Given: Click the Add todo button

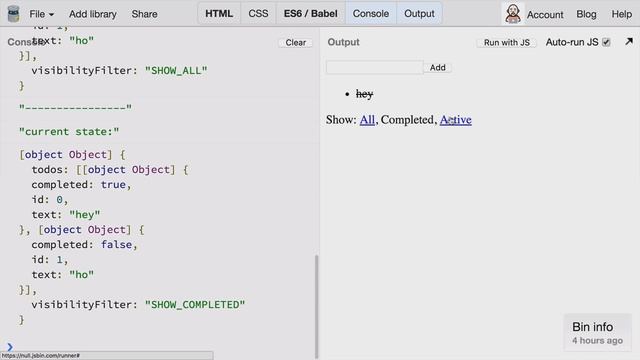Looking at the screenshot, I should tap(438, 67).
